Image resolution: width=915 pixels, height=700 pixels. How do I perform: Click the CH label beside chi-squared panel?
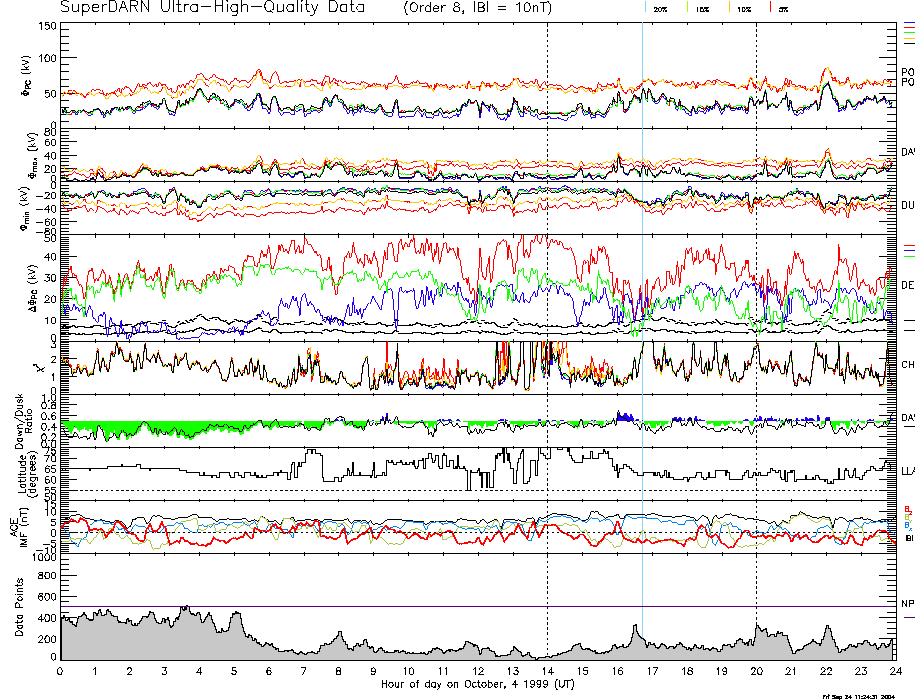(907, 365)
